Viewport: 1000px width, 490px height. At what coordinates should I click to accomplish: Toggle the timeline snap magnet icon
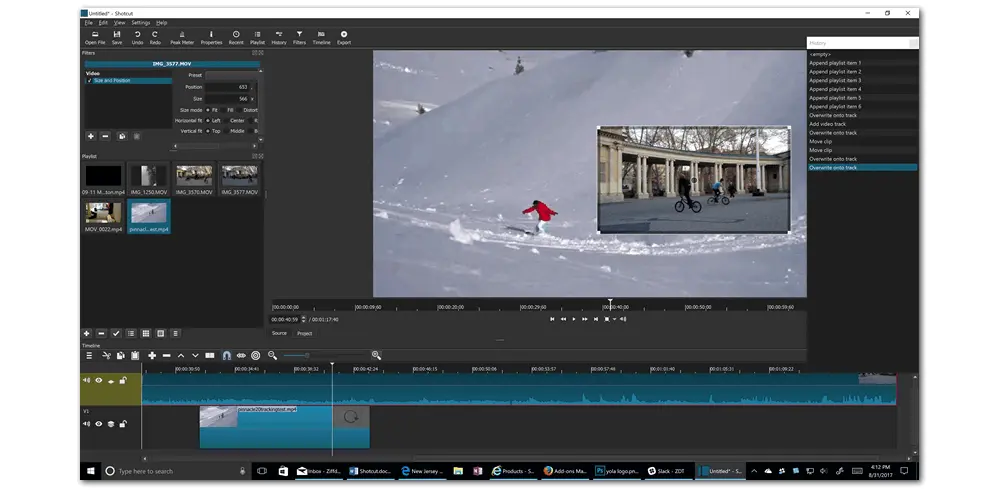226,355
